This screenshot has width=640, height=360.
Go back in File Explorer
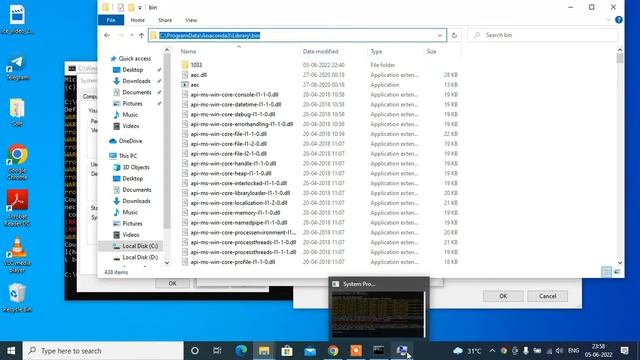pos(107,35)
